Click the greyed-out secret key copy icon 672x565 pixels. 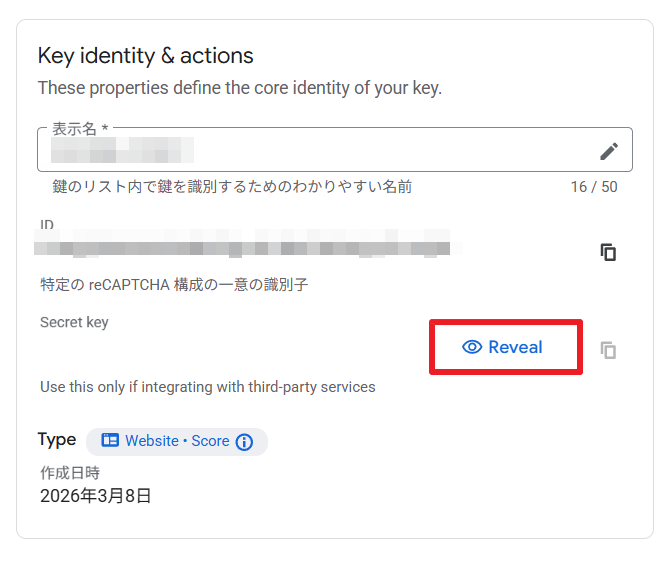pyautogui.click(x=608, y=350)
